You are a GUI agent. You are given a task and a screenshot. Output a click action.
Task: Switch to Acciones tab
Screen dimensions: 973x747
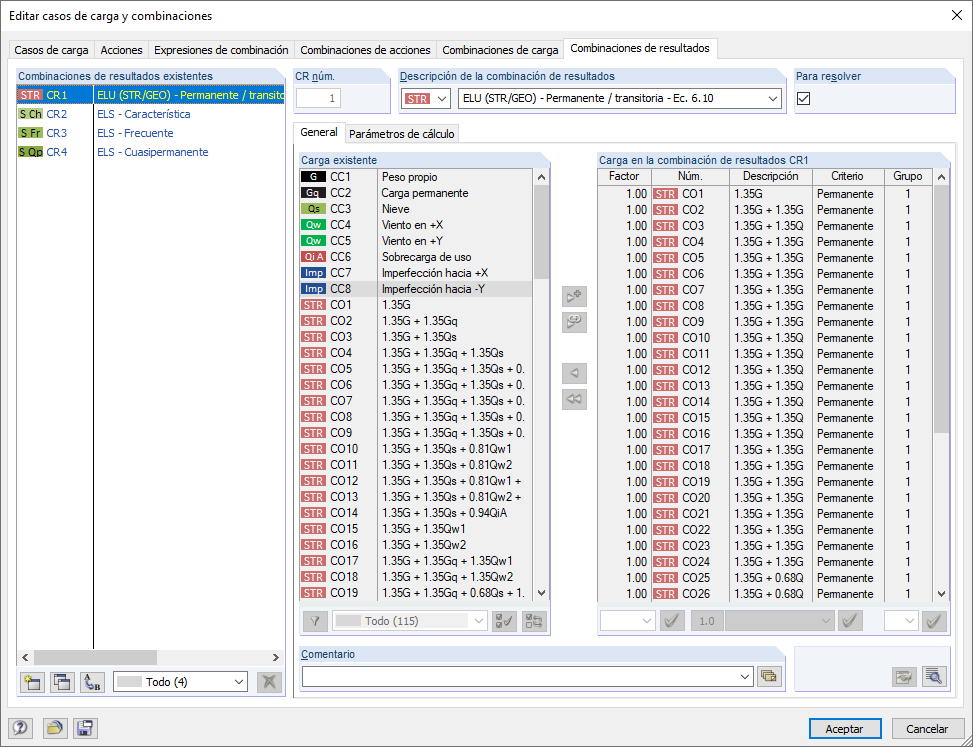121,50
